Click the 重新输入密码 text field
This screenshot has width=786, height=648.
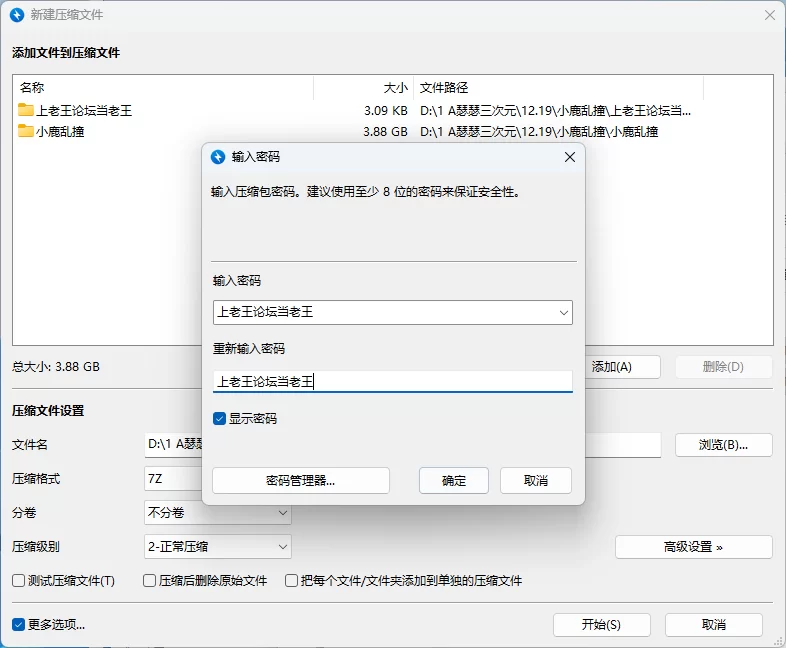[392, 382]
